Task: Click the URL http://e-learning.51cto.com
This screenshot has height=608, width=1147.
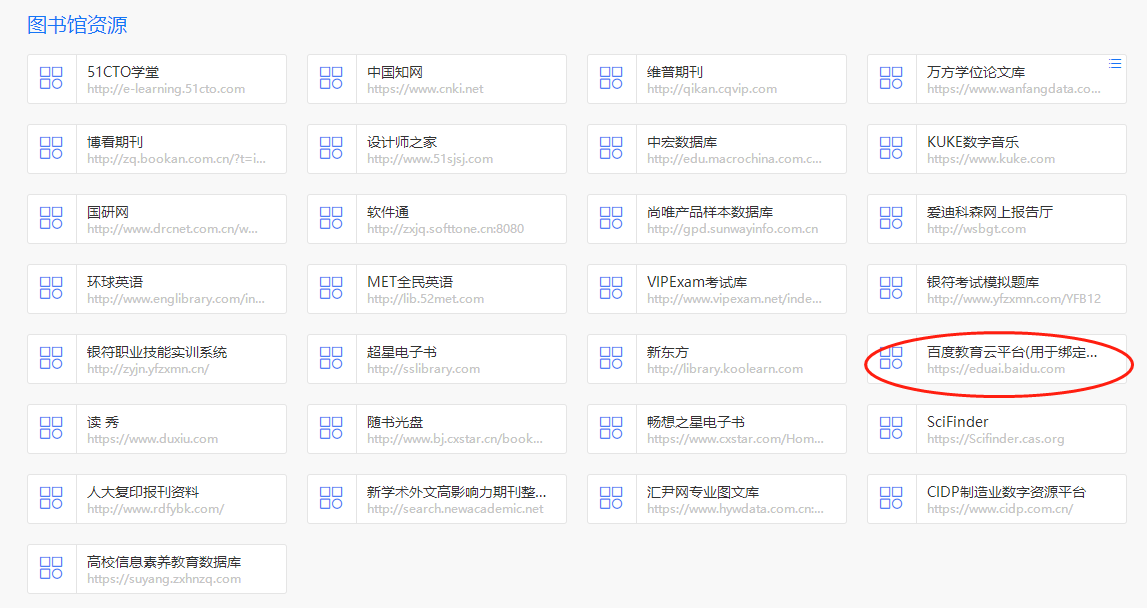Action: 166,89
